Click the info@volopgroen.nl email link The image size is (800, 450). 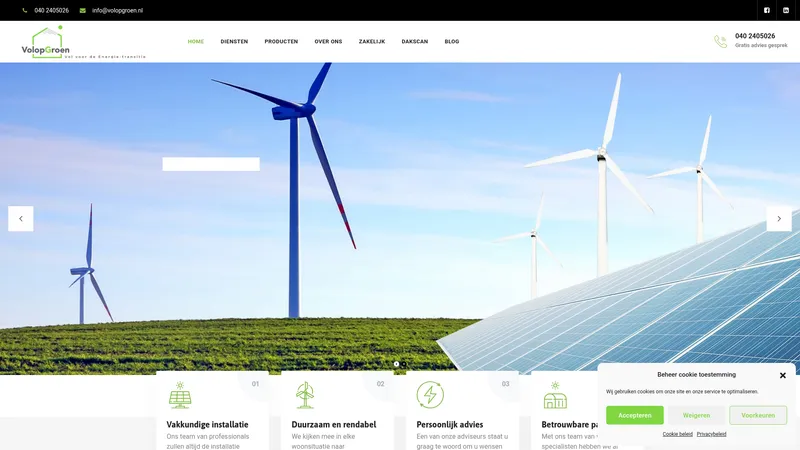point(117,10)
